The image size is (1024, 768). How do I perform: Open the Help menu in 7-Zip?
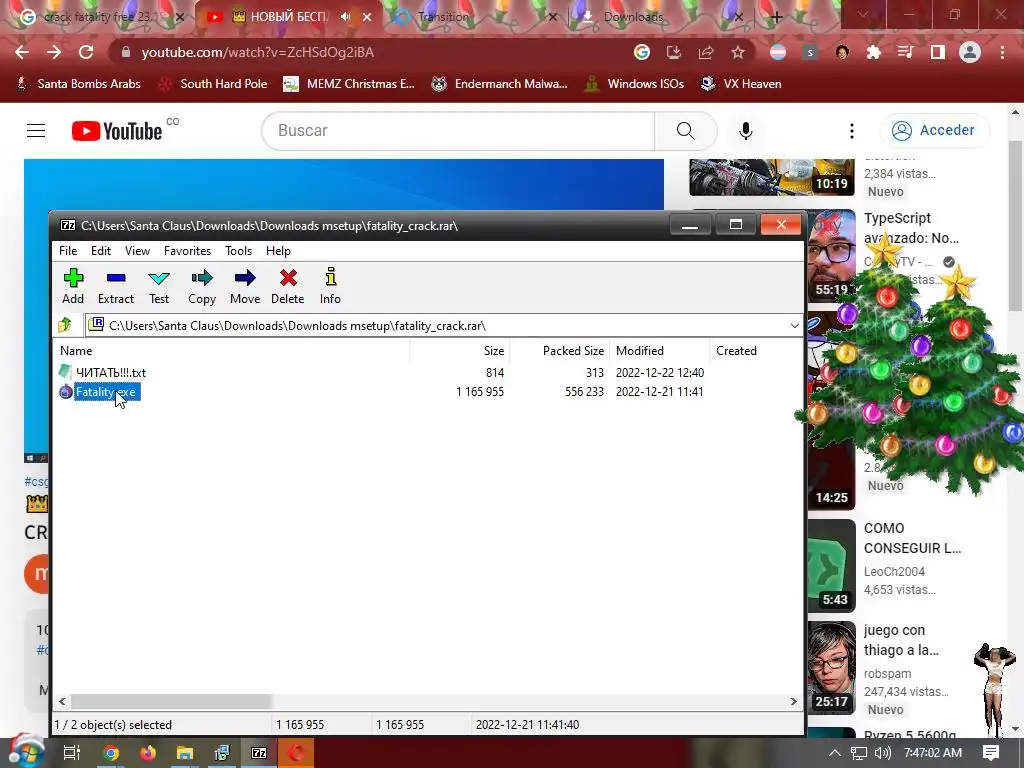278,251
